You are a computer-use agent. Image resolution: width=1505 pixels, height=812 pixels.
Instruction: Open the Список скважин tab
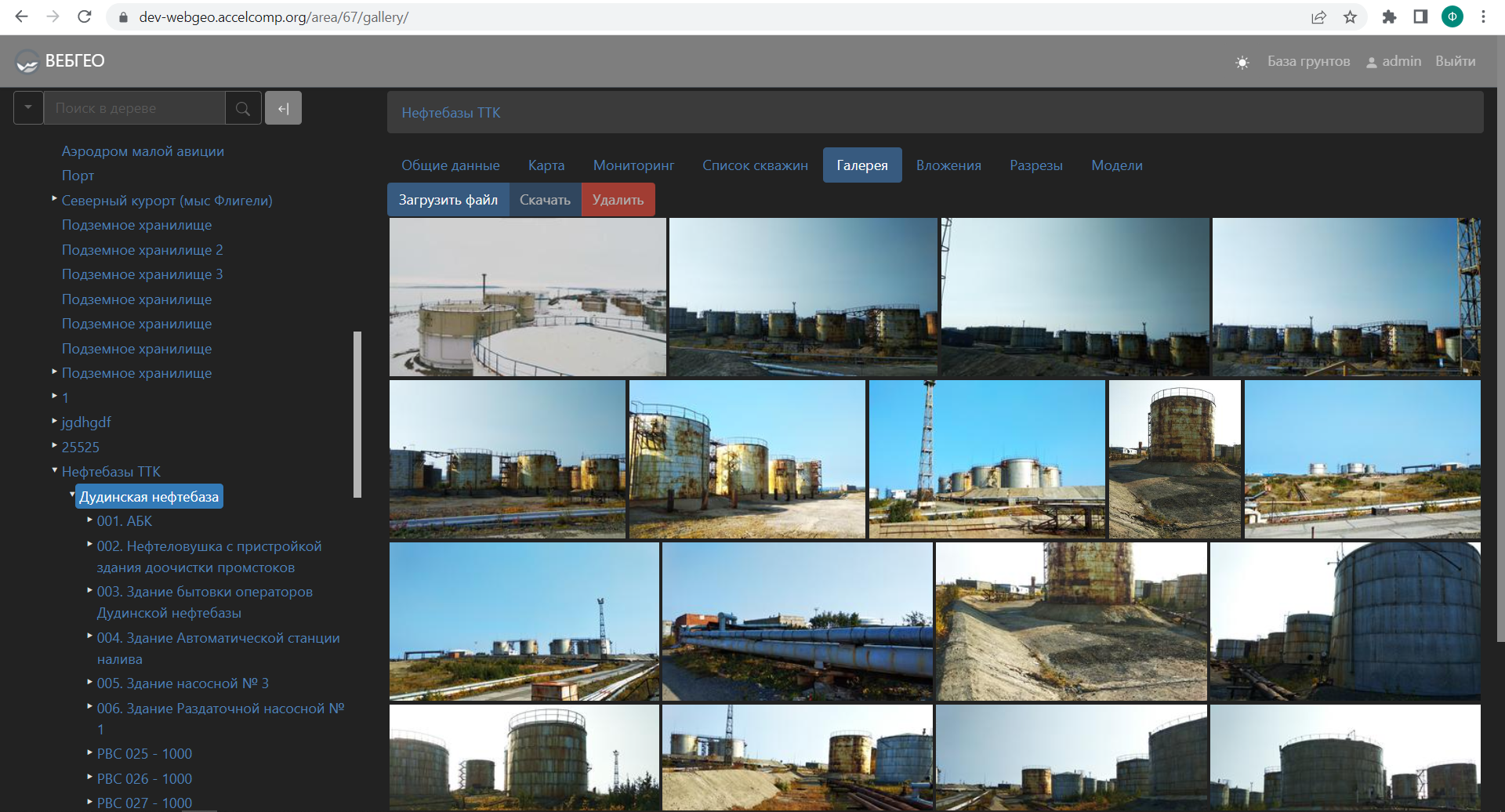(754, 165)
